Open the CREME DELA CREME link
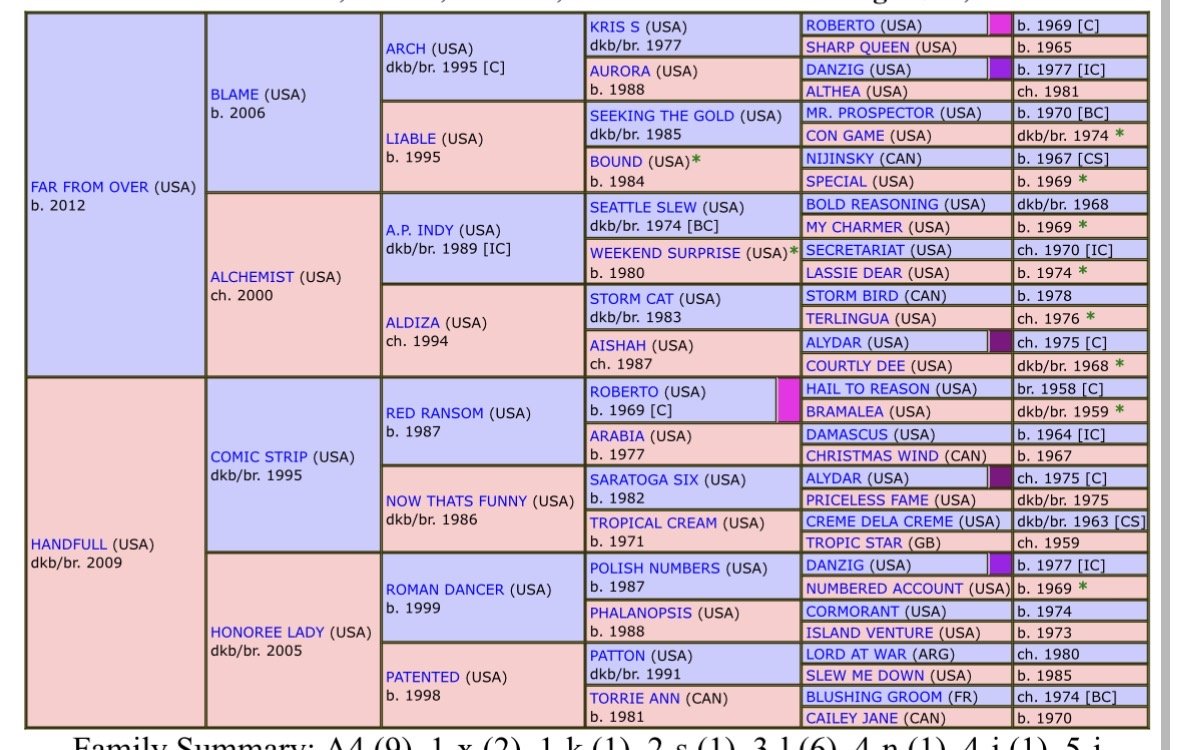The height and width of the screenshot is (750, 1179). (x=880, y=521)
